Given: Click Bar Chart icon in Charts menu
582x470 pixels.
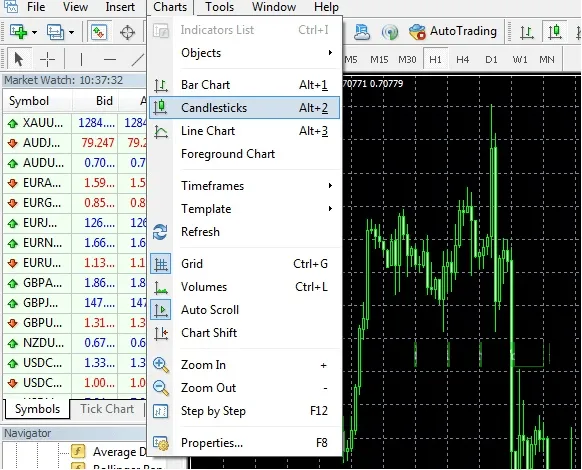Looking at the screenshot, I should click(161, 85).
